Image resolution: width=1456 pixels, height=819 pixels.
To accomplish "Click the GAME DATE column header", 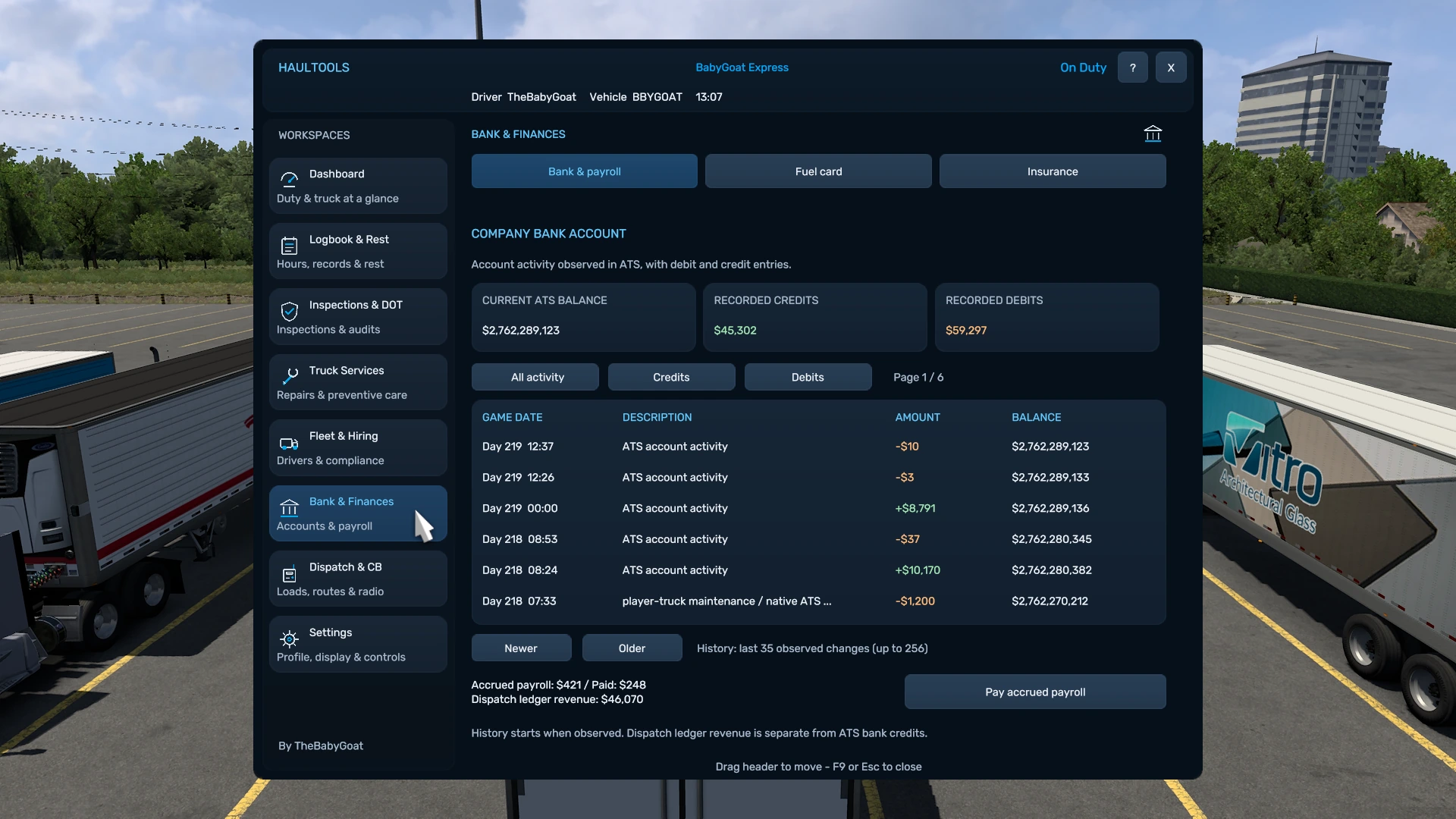I will (x=512, y=417).
